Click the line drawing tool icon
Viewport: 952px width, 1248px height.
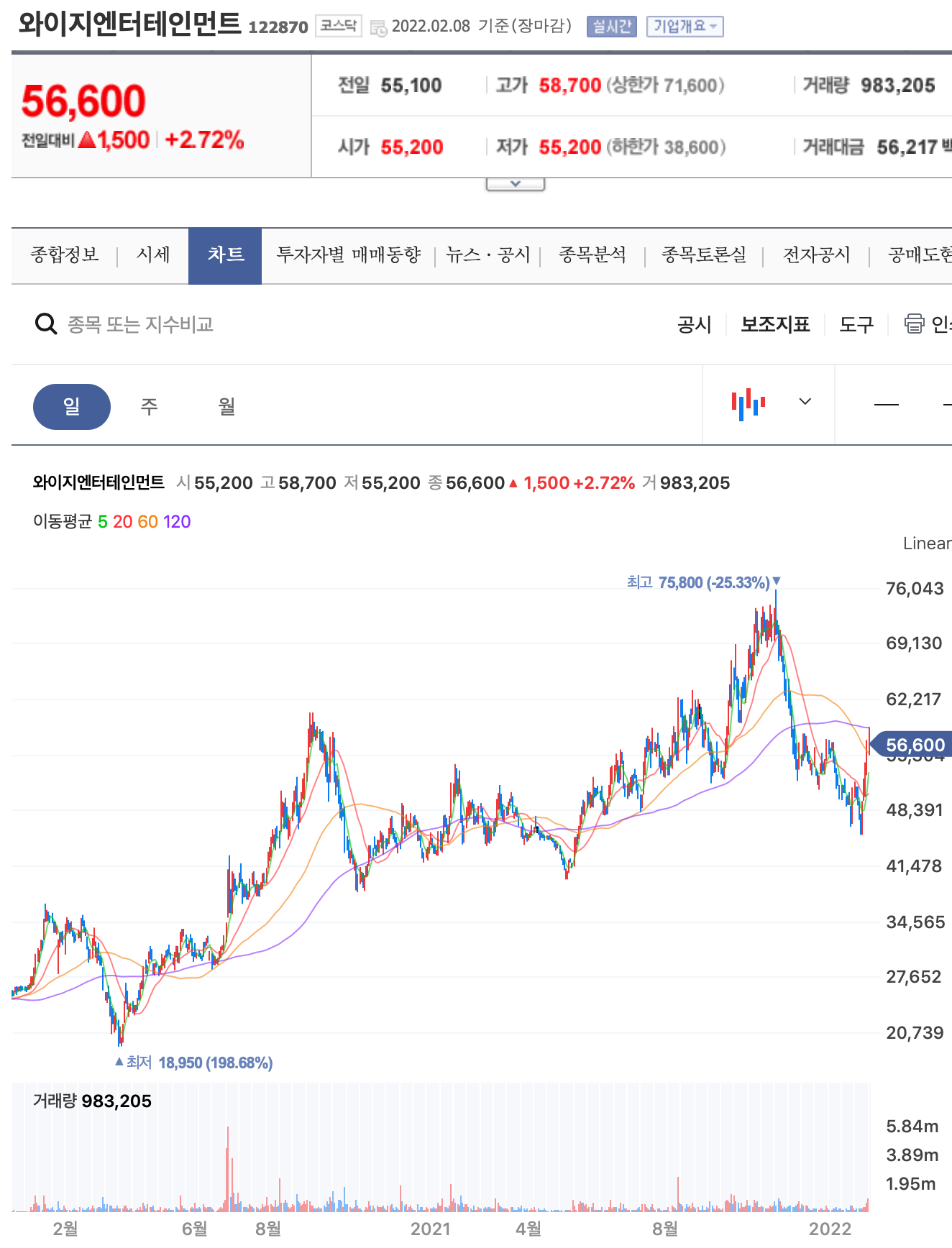(x=886, y=405)
